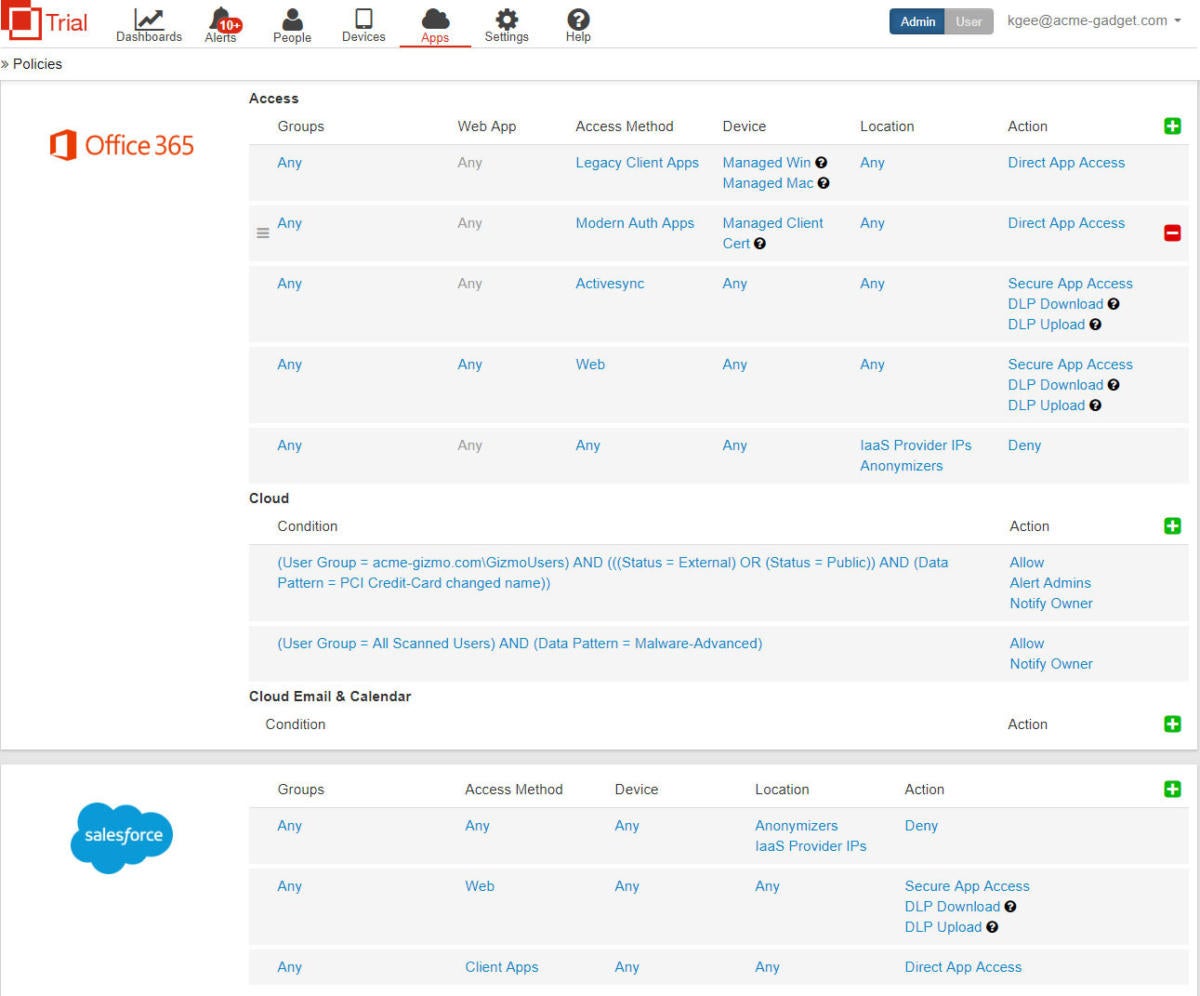Click Managed Client Cert device link
Viewport: 1200px width, 996px height.
pos(773,233)
